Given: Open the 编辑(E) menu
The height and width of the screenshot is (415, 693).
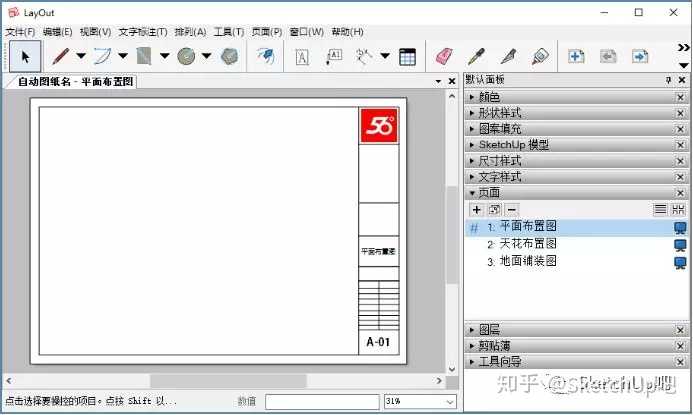Looking at the screenshot, I should tap(57, 32).
